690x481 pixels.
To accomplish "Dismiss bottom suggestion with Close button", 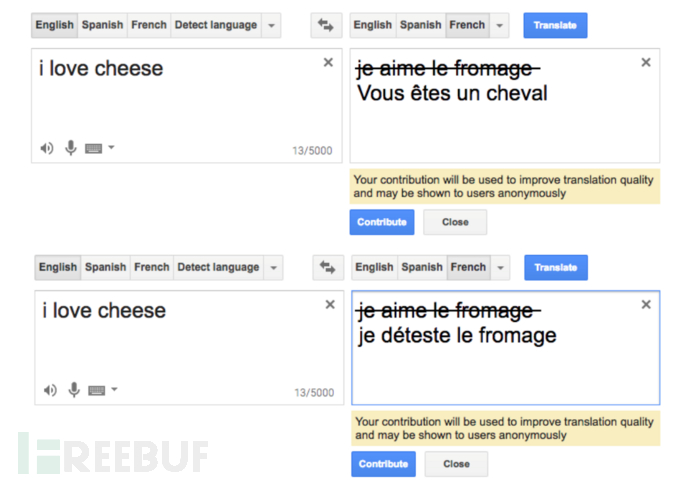I will [456, 464].
